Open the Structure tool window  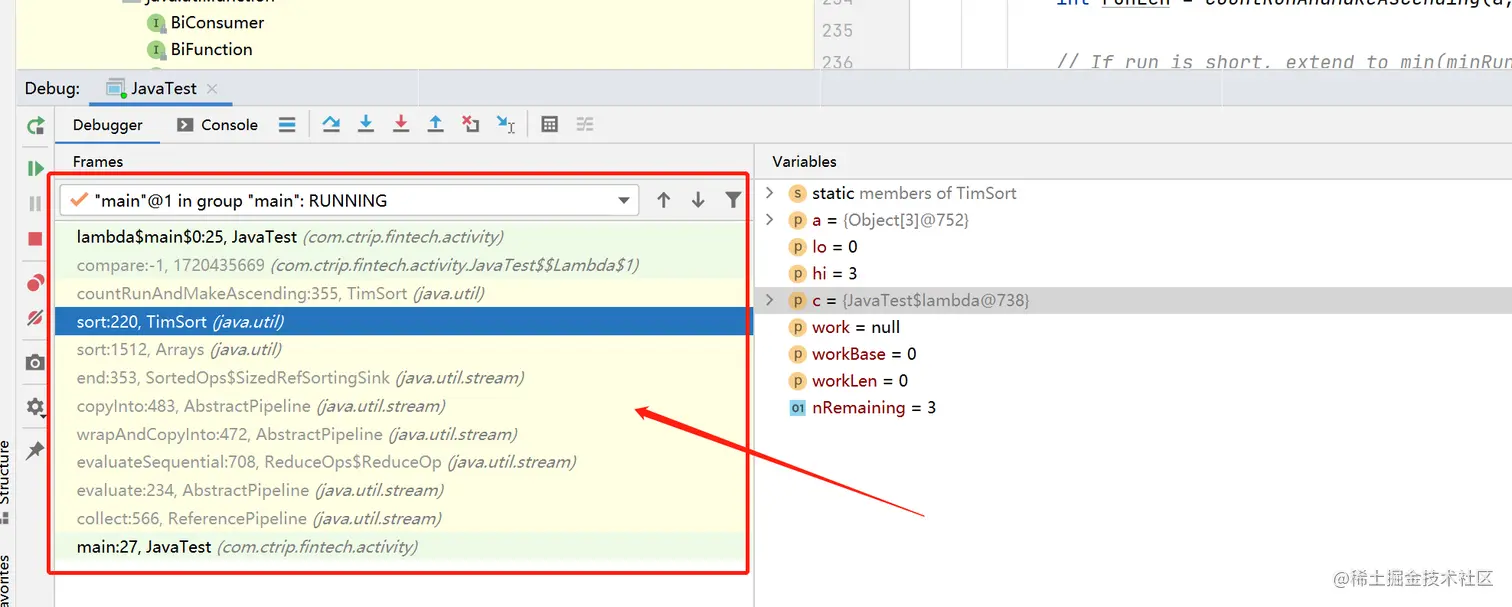click(x=5, y=480)
